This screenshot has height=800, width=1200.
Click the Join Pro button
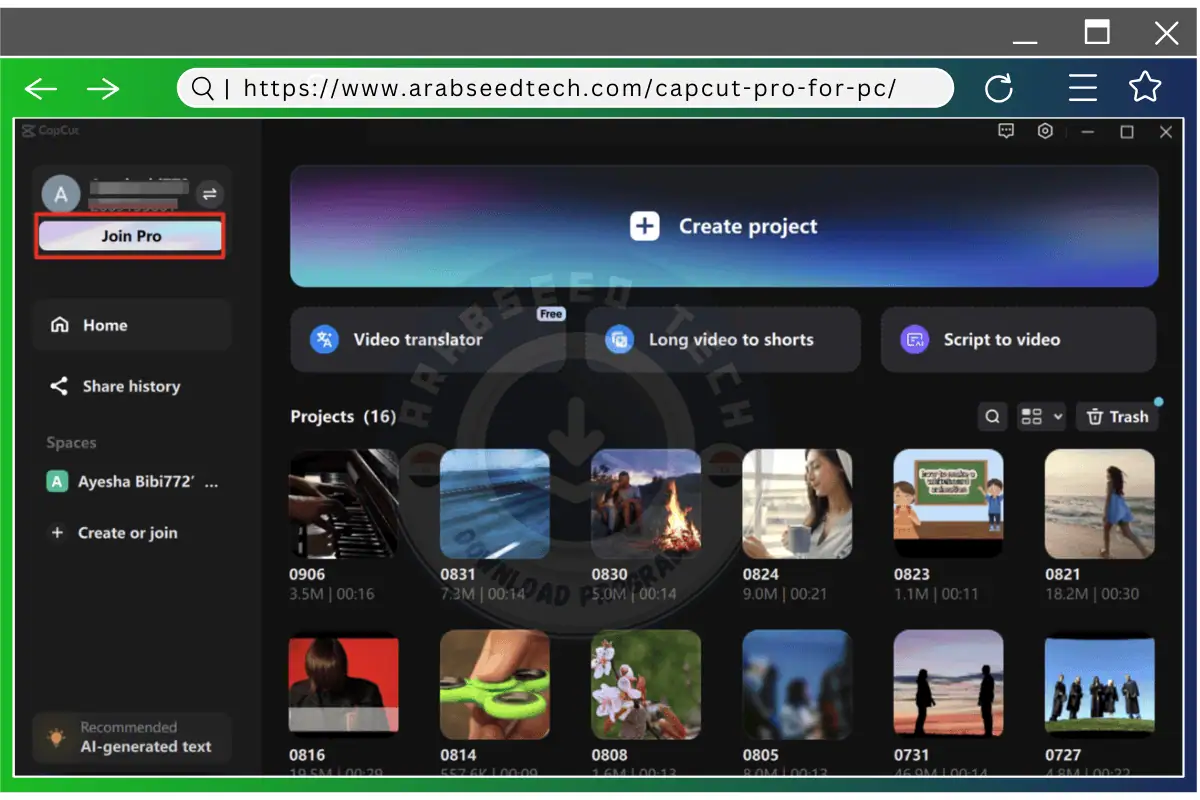[131, 236]
